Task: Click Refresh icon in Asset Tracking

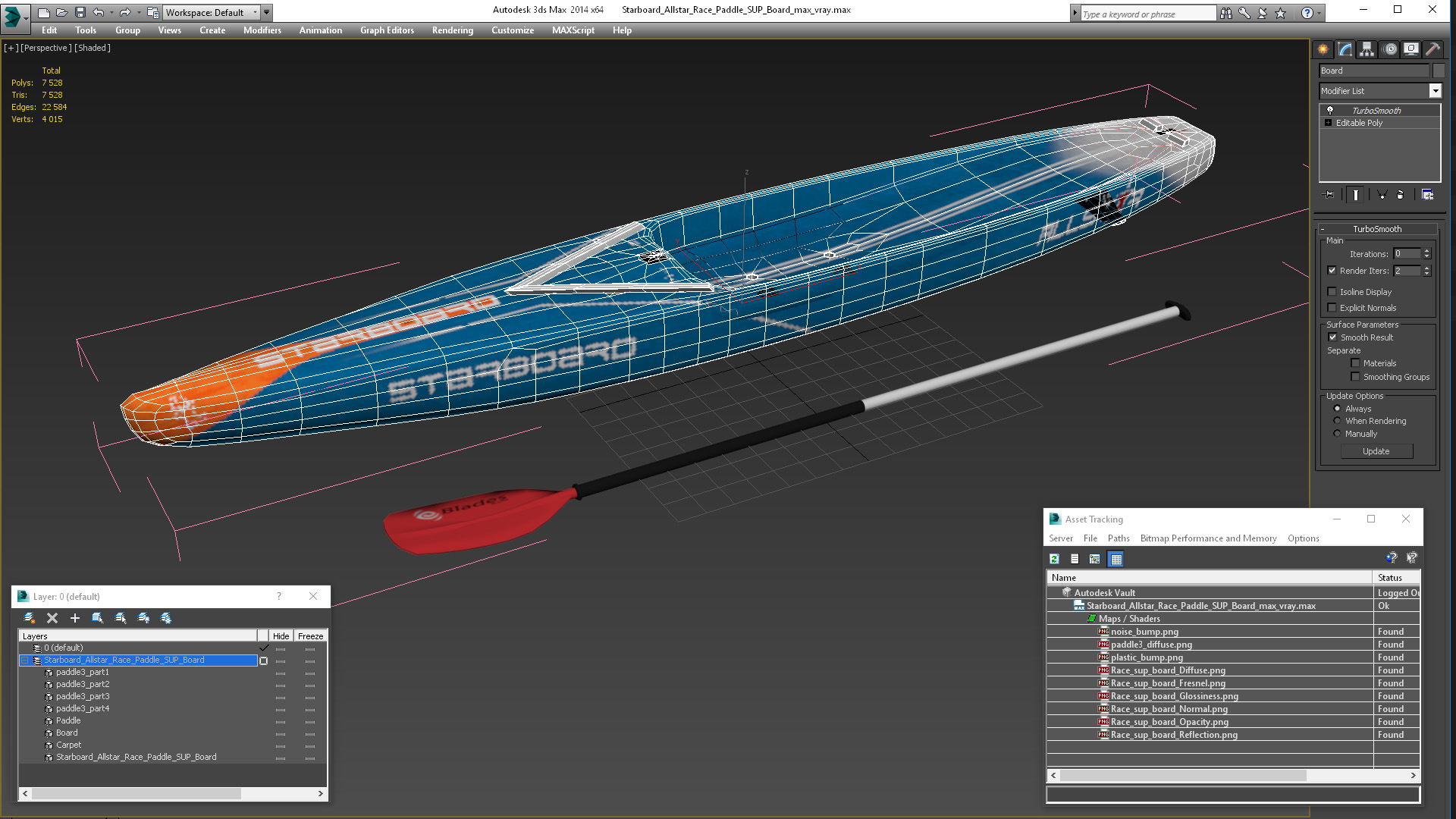Action: 1054,559
